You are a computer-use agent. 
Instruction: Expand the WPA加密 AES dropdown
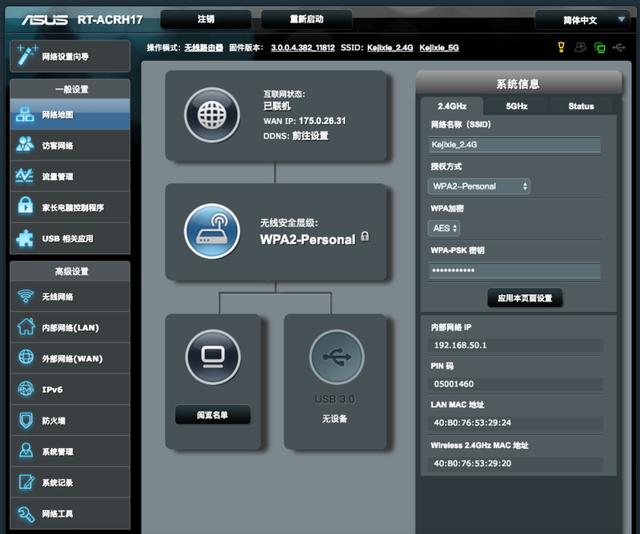(x=445, y=228)
